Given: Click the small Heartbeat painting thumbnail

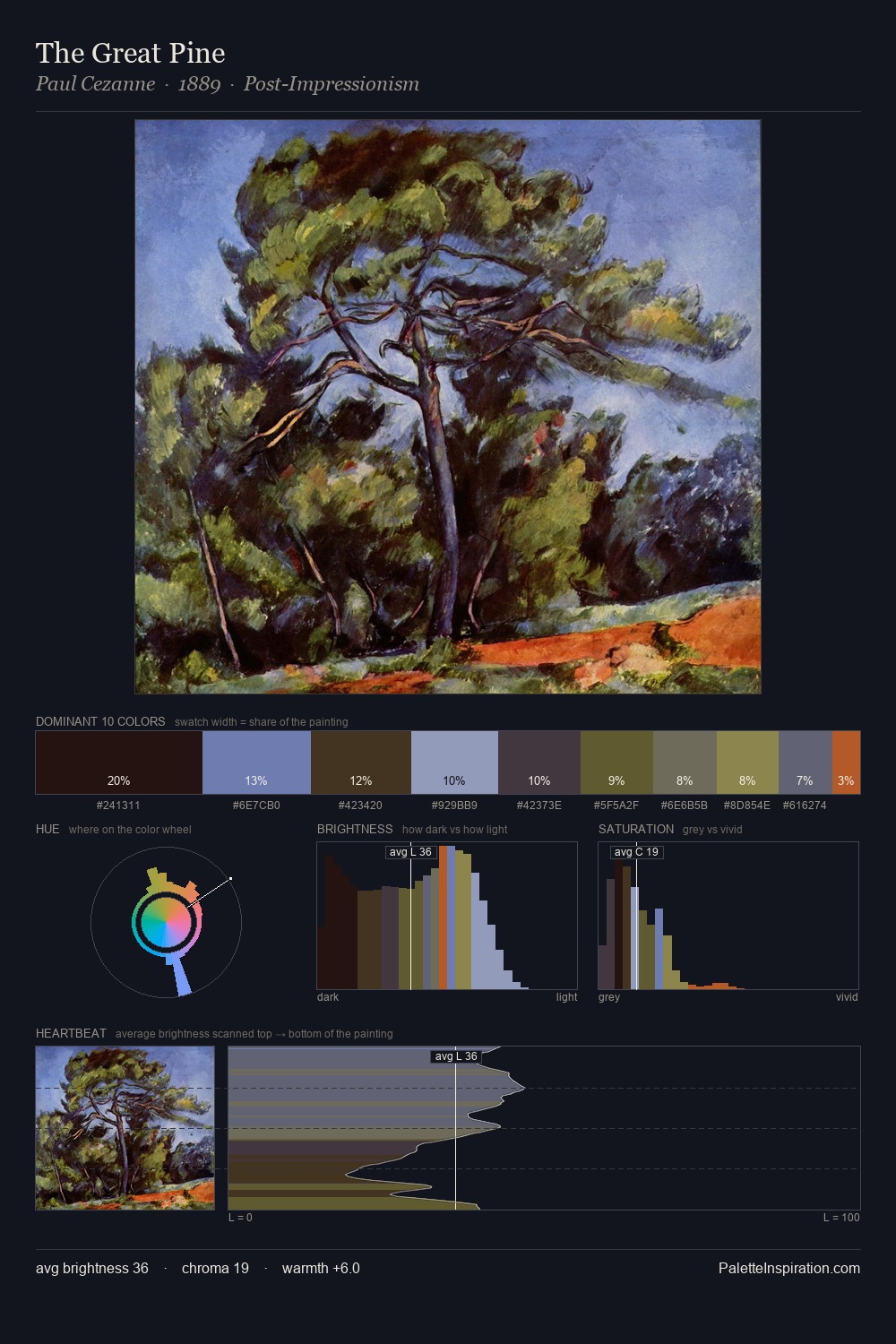Looking at the screenshot, I should [x=125, y=1128].
